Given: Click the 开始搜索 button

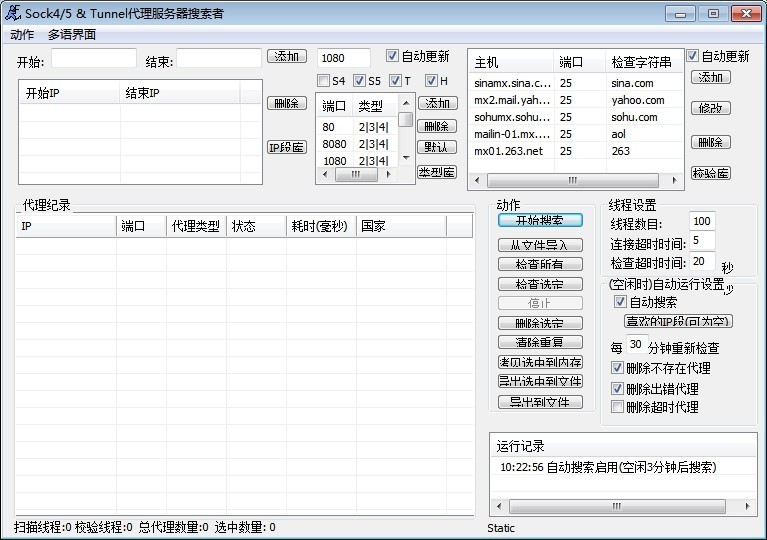Looking at the screenshot, I should point(540,221).
